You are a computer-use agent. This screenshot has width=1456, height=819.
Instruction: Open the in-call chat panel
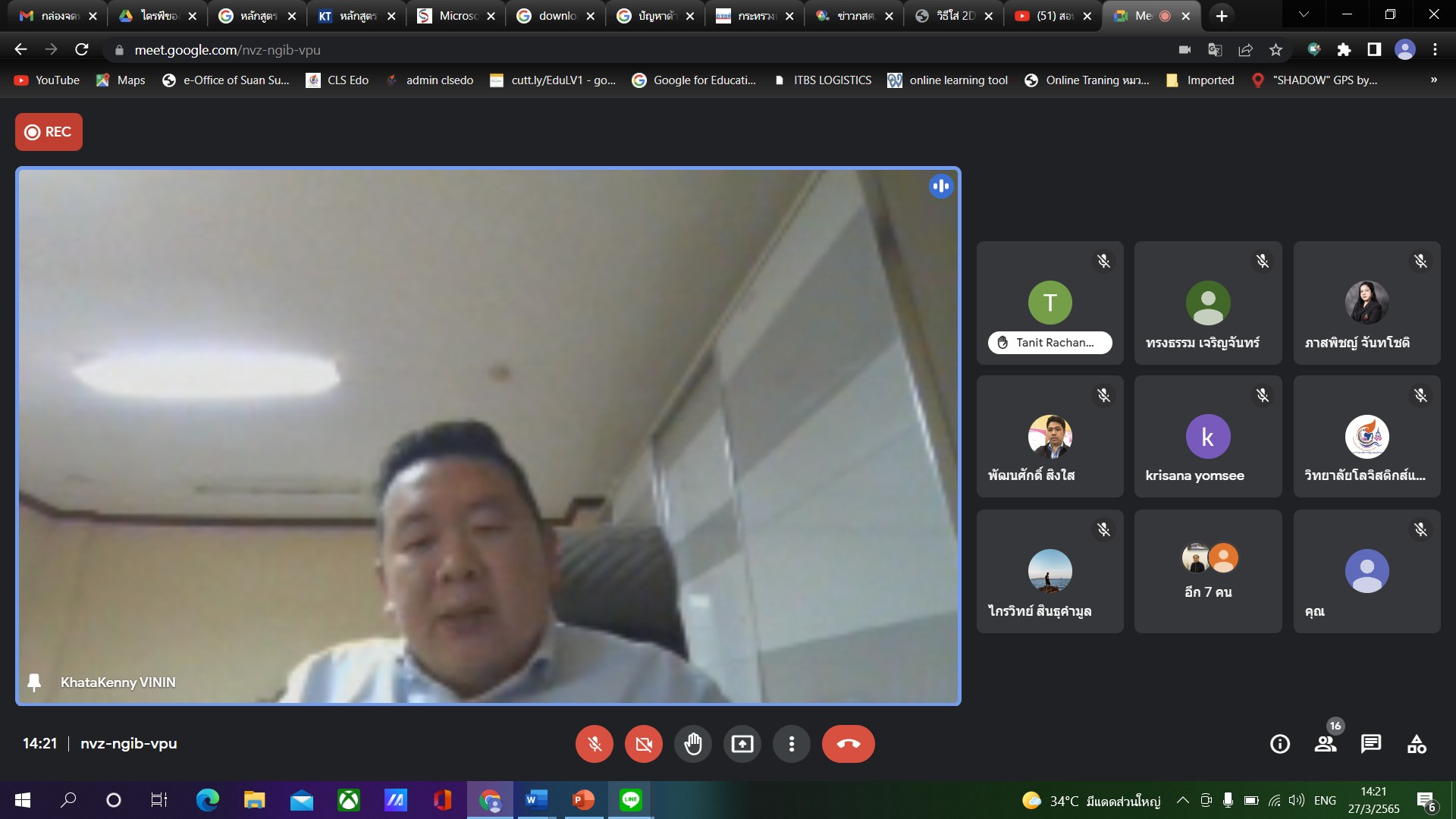tap(1371, 744)
